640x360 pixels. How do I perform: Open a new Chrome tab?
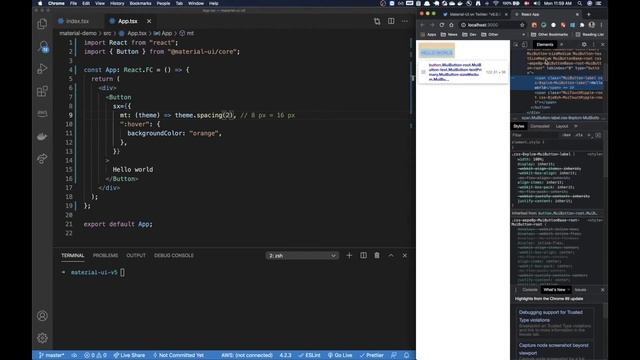click(x=589, y=14)
